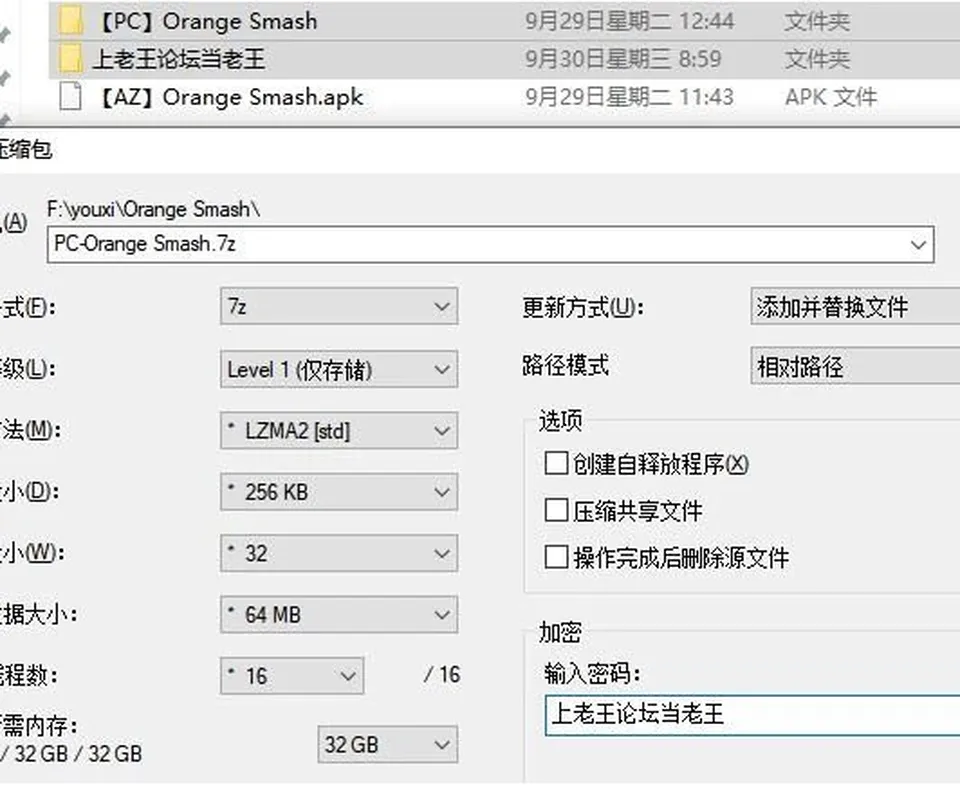Viewport: 960px width, 785px height.
Task: Select the 【PC】Orange Smash folder icon
Action: [x=71, y=21]
